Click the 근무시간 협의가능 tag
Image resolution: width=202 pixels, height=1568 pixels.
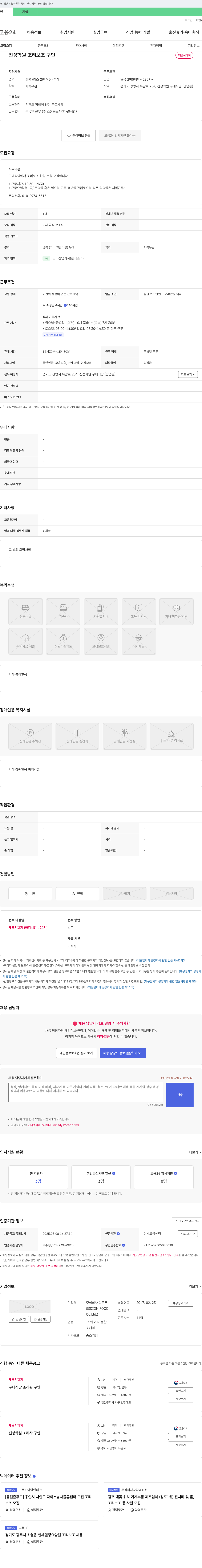[x=53, y=335]
